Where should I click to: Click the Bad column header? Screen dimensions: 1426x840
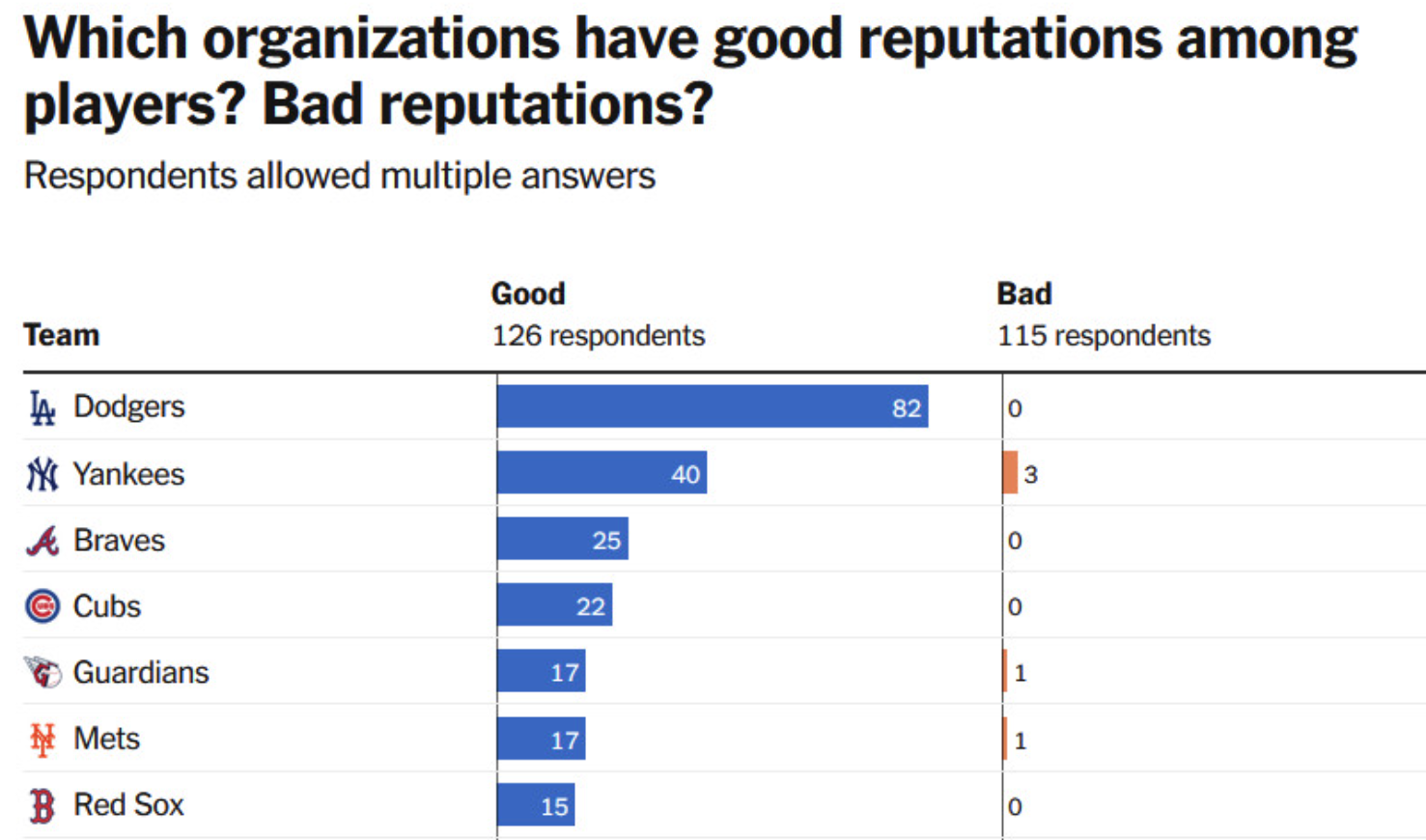tap(1024, 294)
